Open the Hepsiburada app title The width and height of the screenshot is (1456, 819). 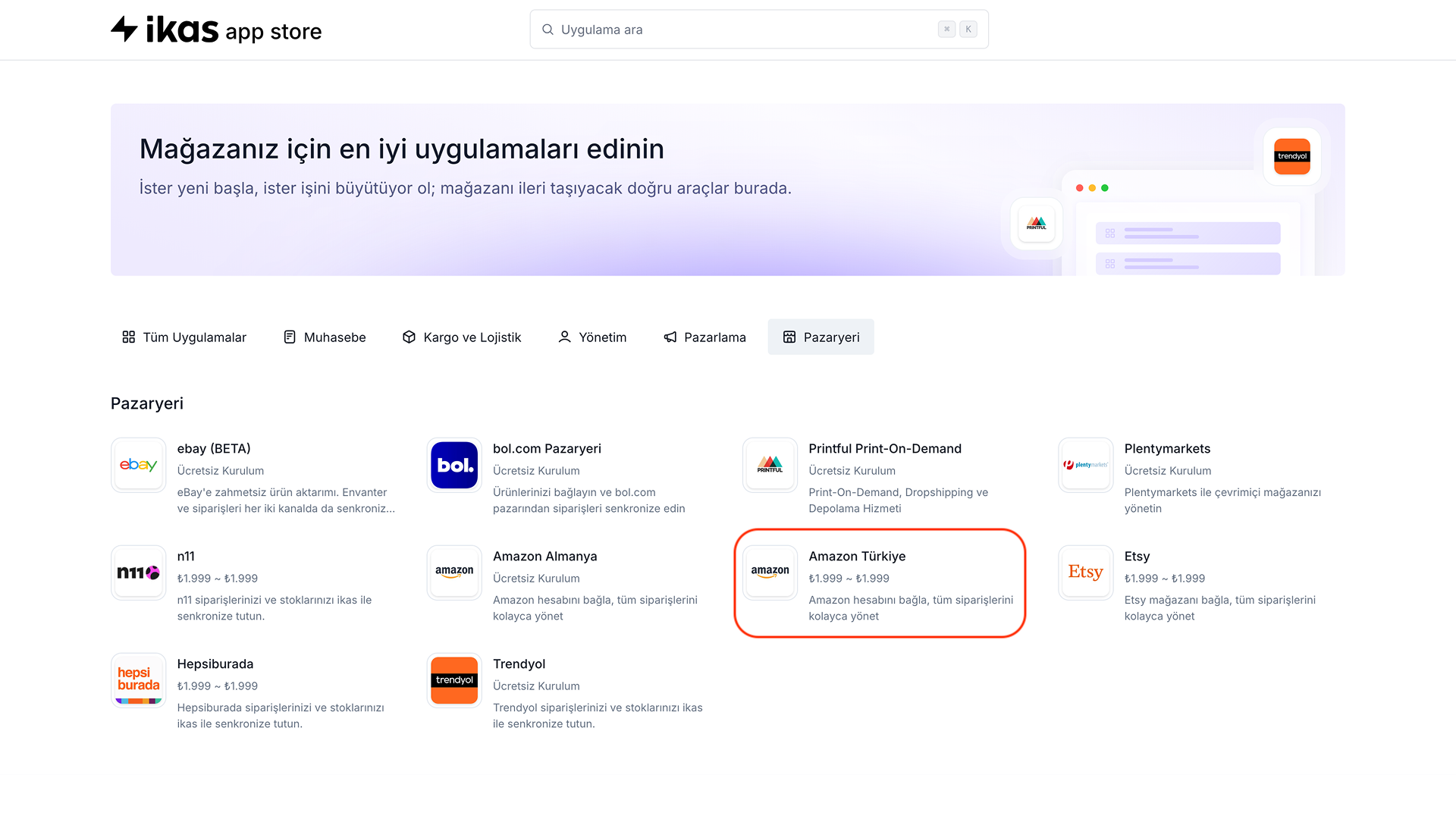point(215,664)
